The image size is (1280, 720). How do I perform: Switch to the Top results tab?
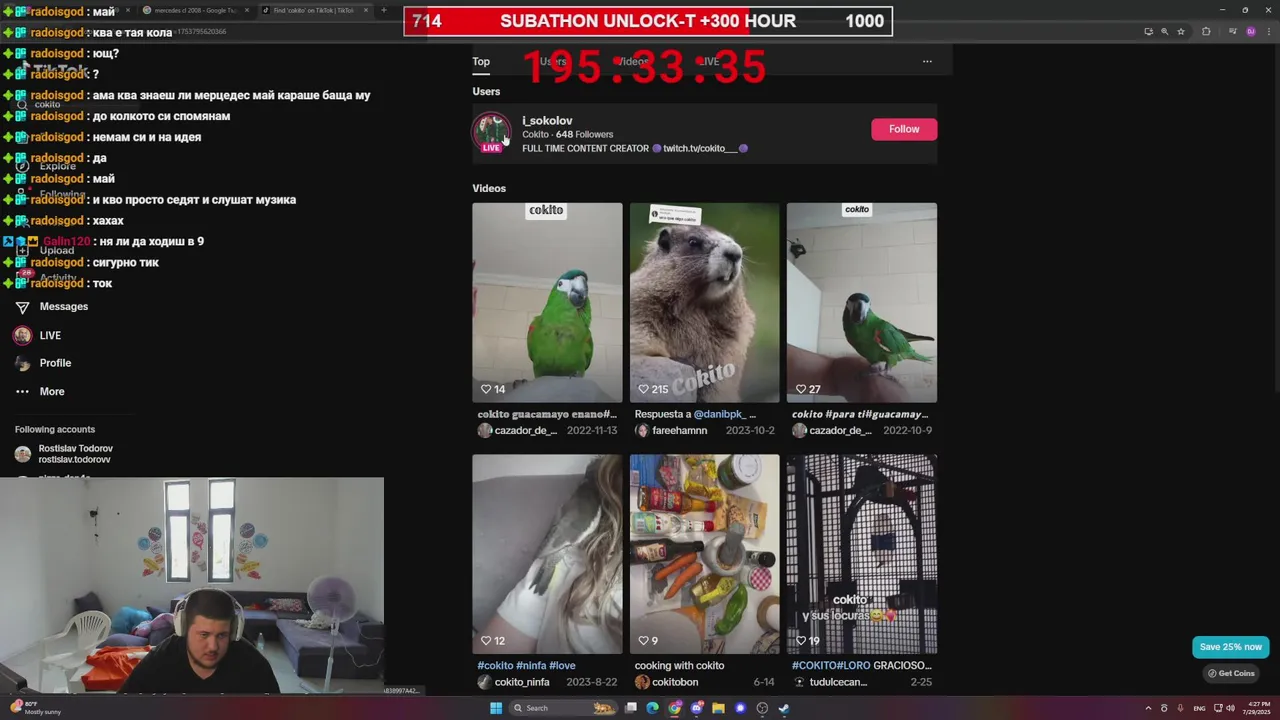pyautogui.click(x=481, y=61)
